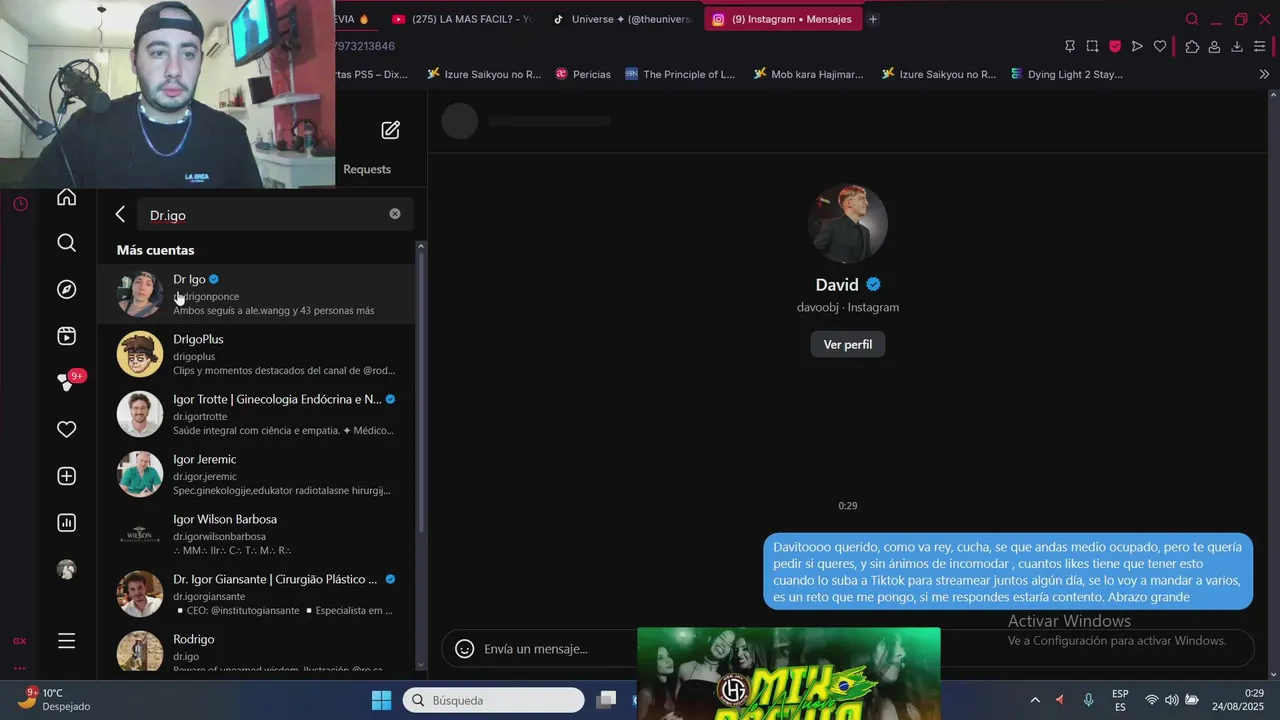Click the Ver perfil button
The image size is (1280, 720).
(847, 344)
